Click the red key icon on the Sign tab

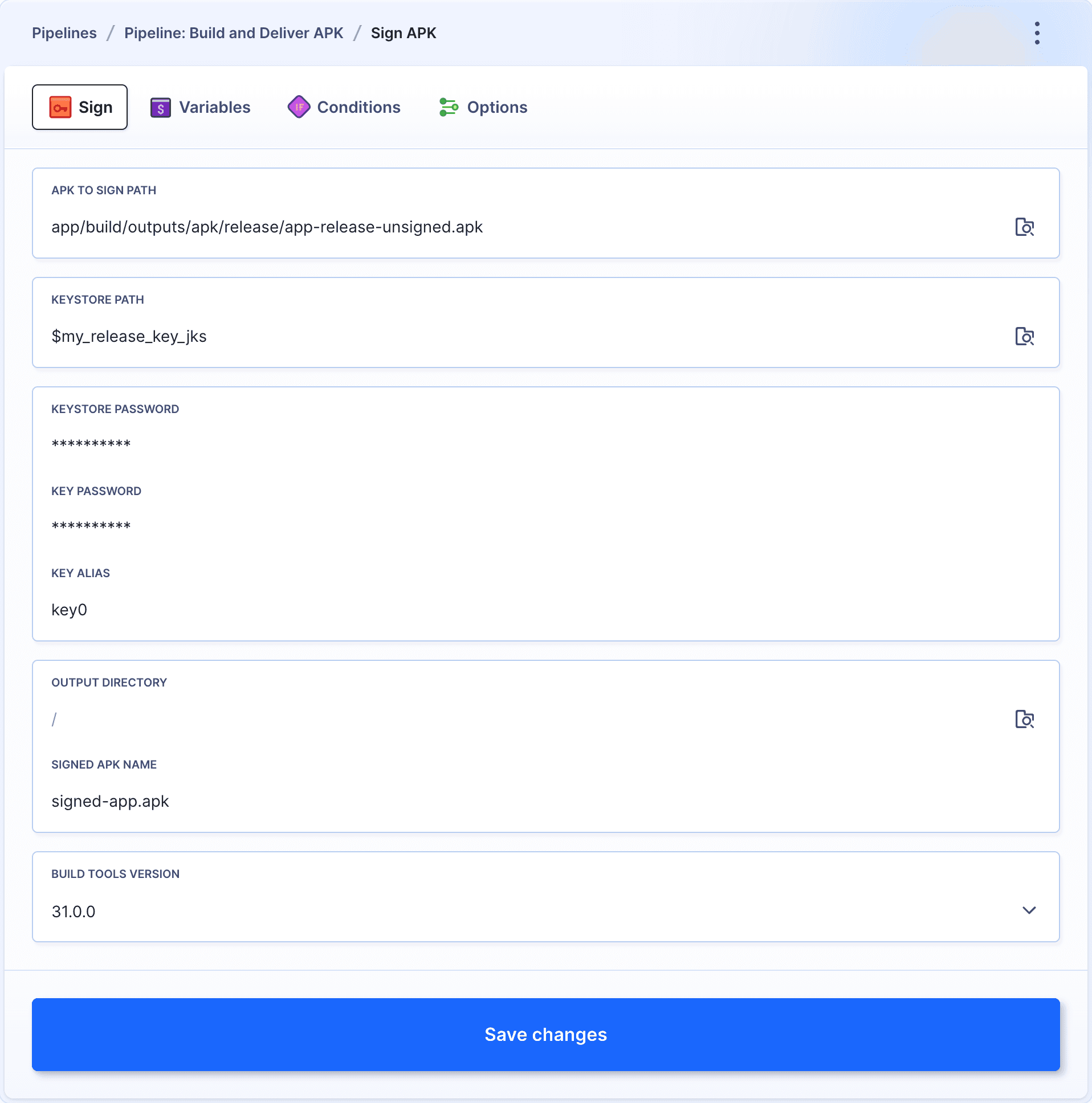pos(59,107)
